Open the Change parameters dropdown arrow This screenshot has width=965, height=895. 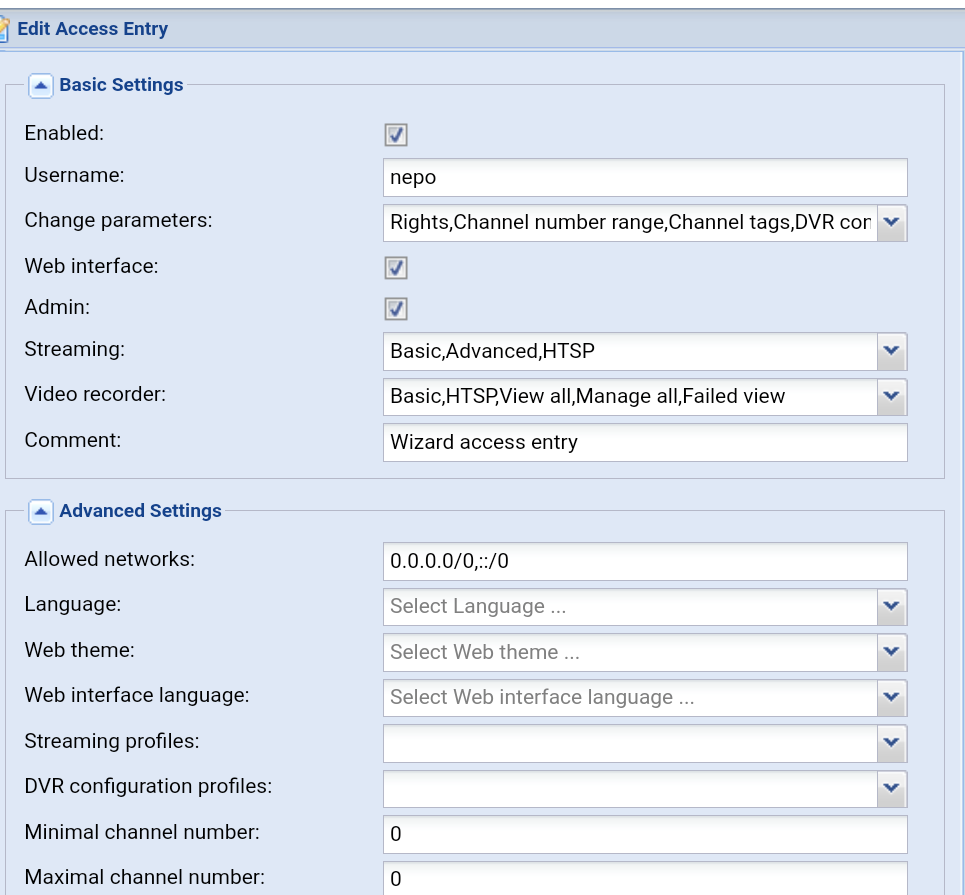tap(892, 223)
